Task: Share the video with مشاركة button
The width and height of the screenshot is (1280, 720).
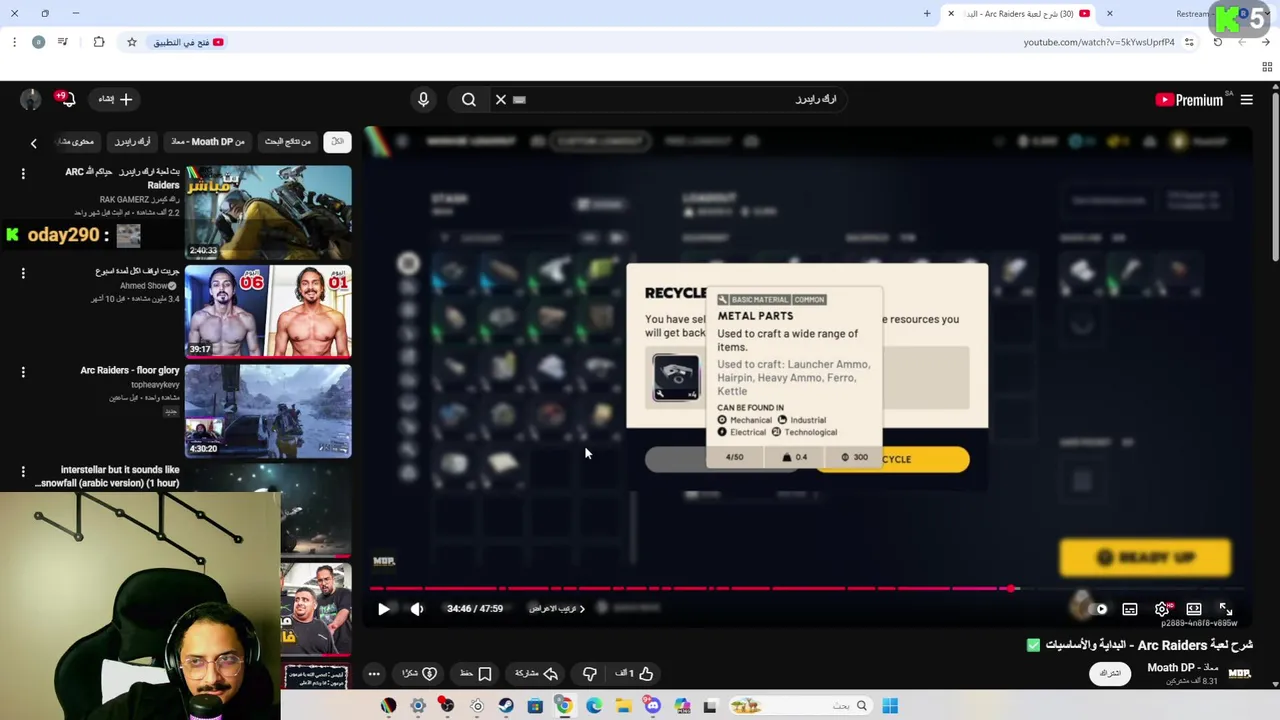Action: click(x=536, y=674)
